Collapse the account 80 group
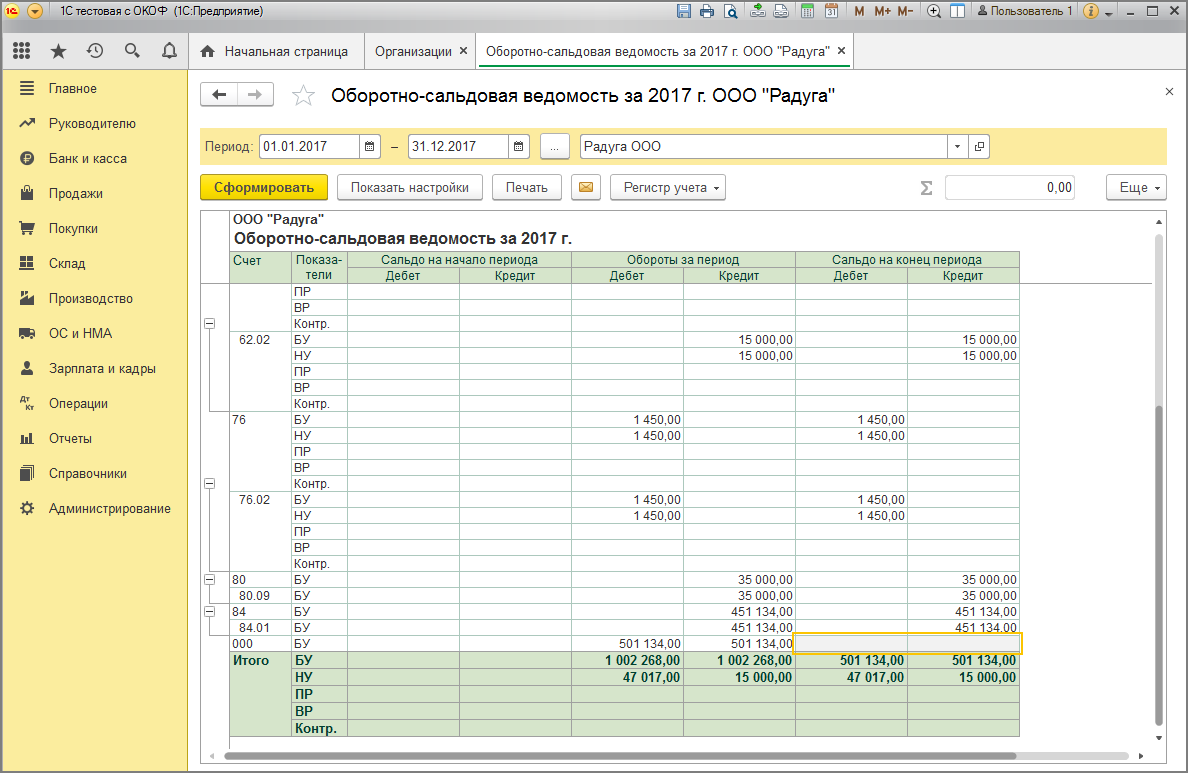Viewport: 1188px width, 773px height. (x=210, y=580)
